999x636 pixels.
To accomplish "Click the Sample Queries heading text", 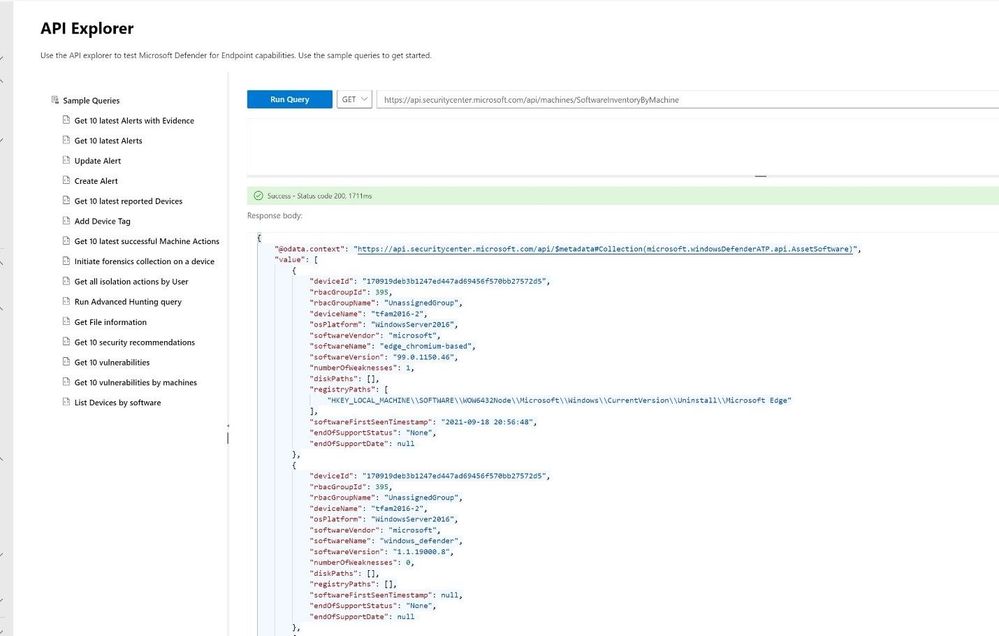I will (x=91, y=101).
